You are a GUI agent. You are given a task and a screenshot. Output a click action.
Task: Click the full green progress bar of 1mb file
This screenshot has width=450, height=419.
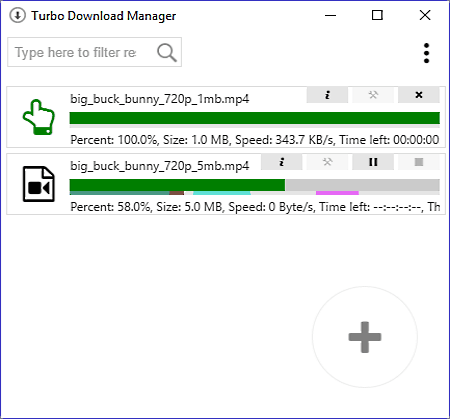255,118
